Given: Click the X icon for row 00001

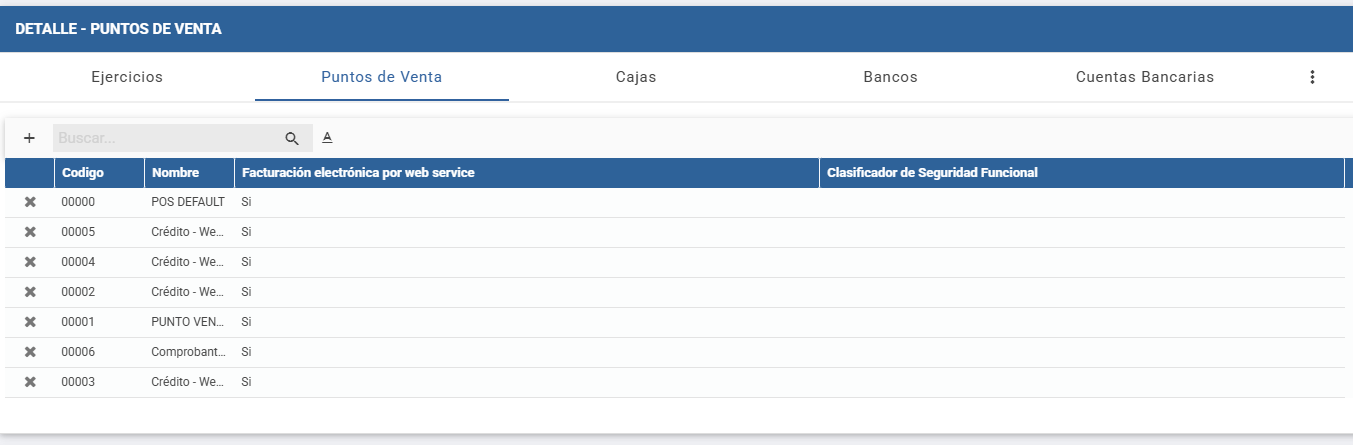Looking at the screenshot, I should [30, 322].
